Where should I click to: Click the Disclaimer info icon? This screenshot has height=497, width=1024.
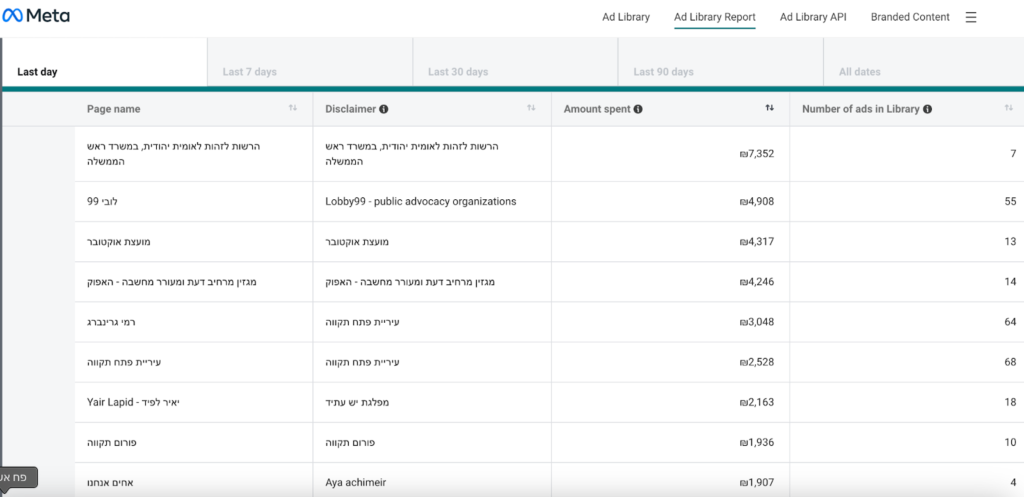click(384, 109)
